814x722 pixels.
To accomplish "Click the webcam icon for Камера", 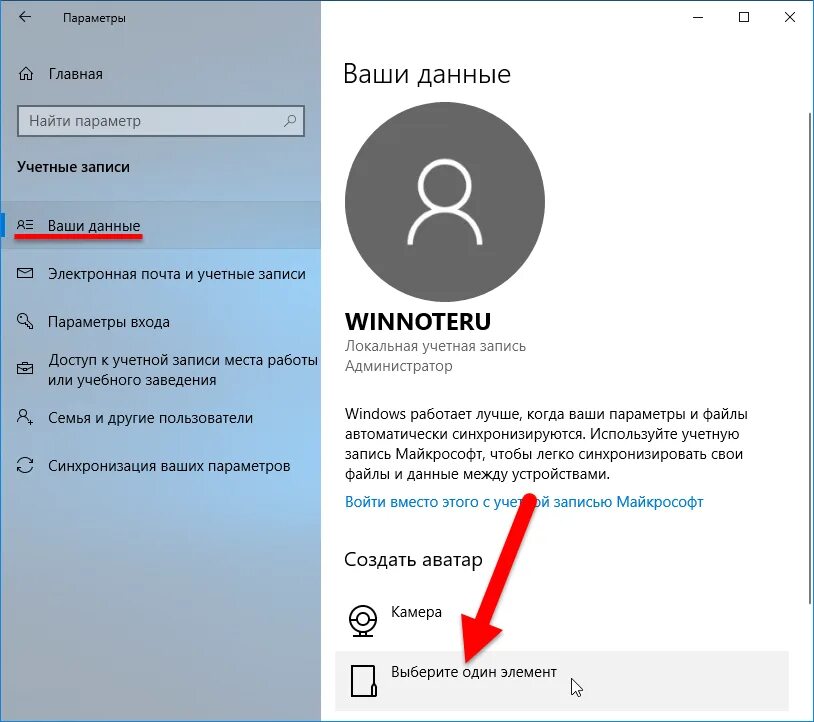I will coord(362,620).
